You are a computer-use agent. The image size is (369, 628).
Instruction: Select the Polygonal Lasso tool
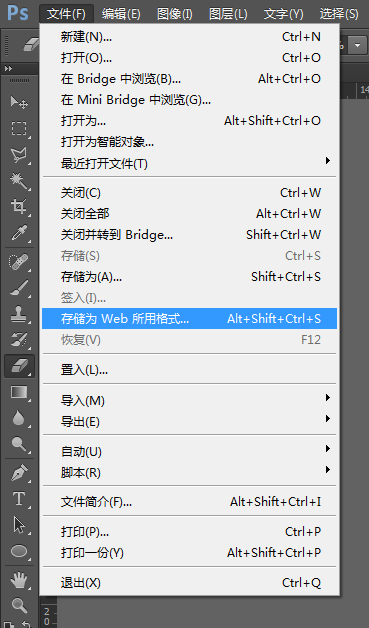(x=19, y=155)
